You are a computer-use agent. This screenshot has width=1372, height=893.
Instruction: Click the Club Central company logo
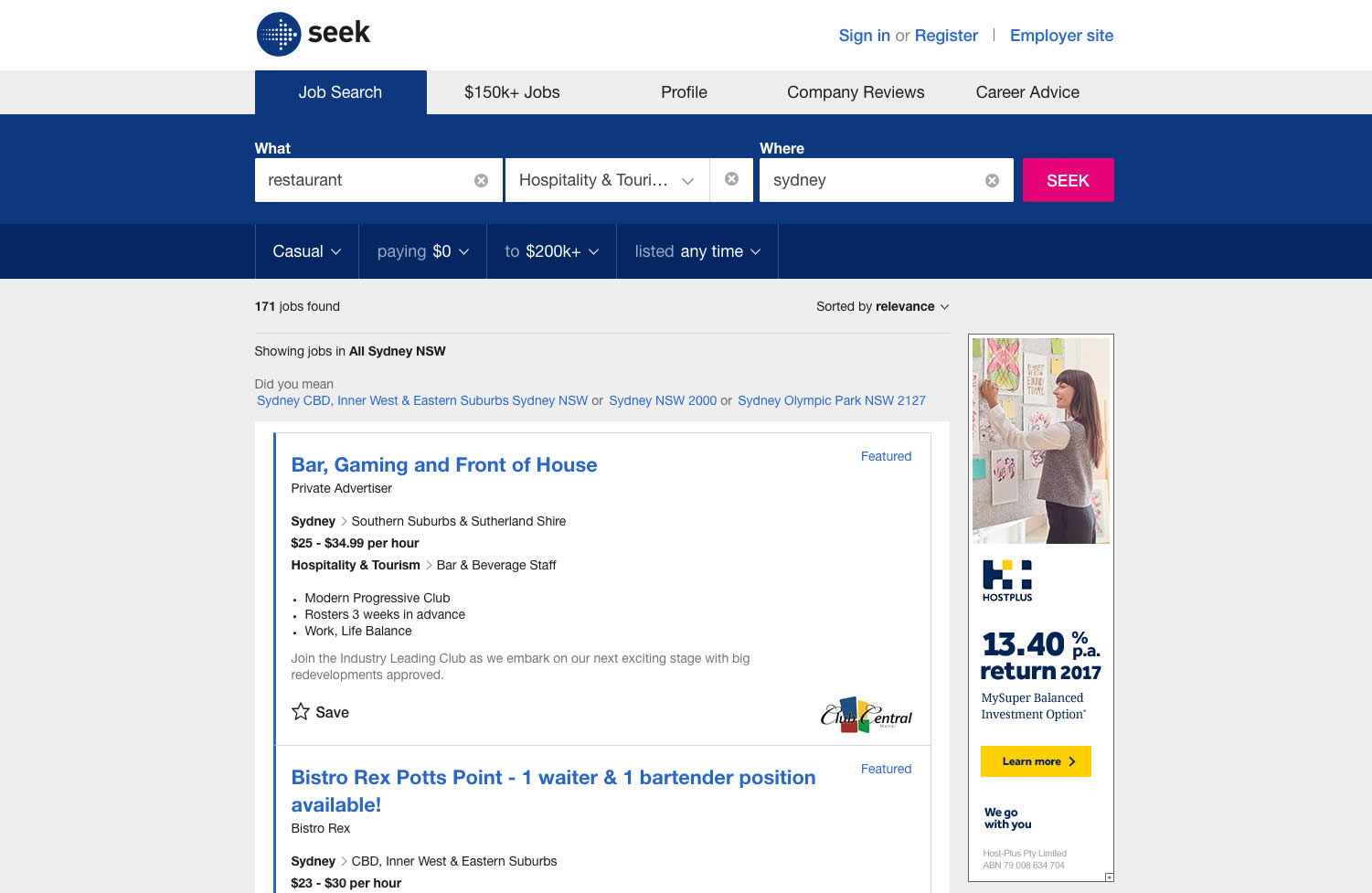(x=867, y=715)
